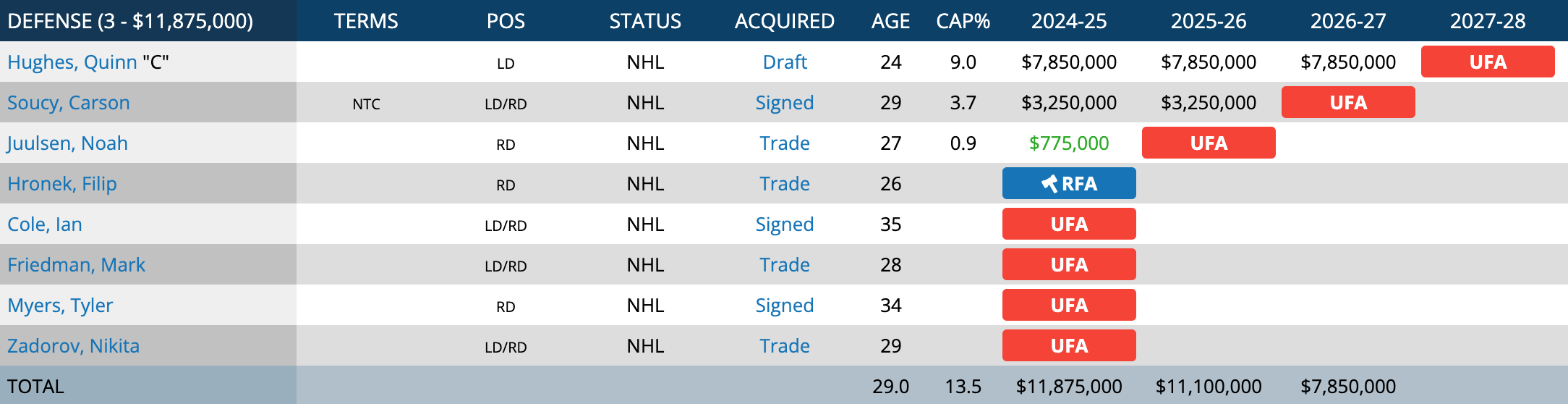Click the gavel icon in Hronek's RFA badge
The width and height of the screenshot is (1568, 404).
(x=1049, y=184)
